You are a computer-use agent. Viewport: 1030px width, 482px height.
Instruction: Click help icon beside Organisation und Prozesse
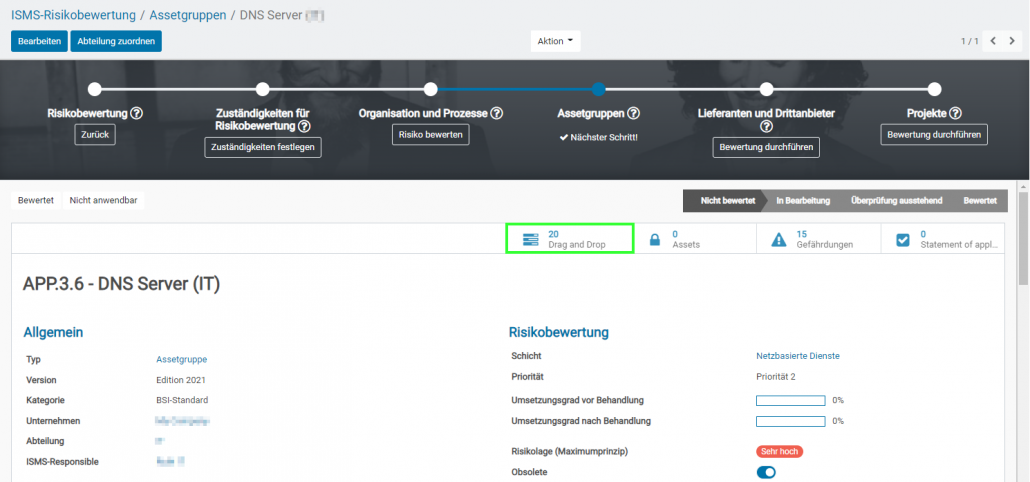click(496, 113)
